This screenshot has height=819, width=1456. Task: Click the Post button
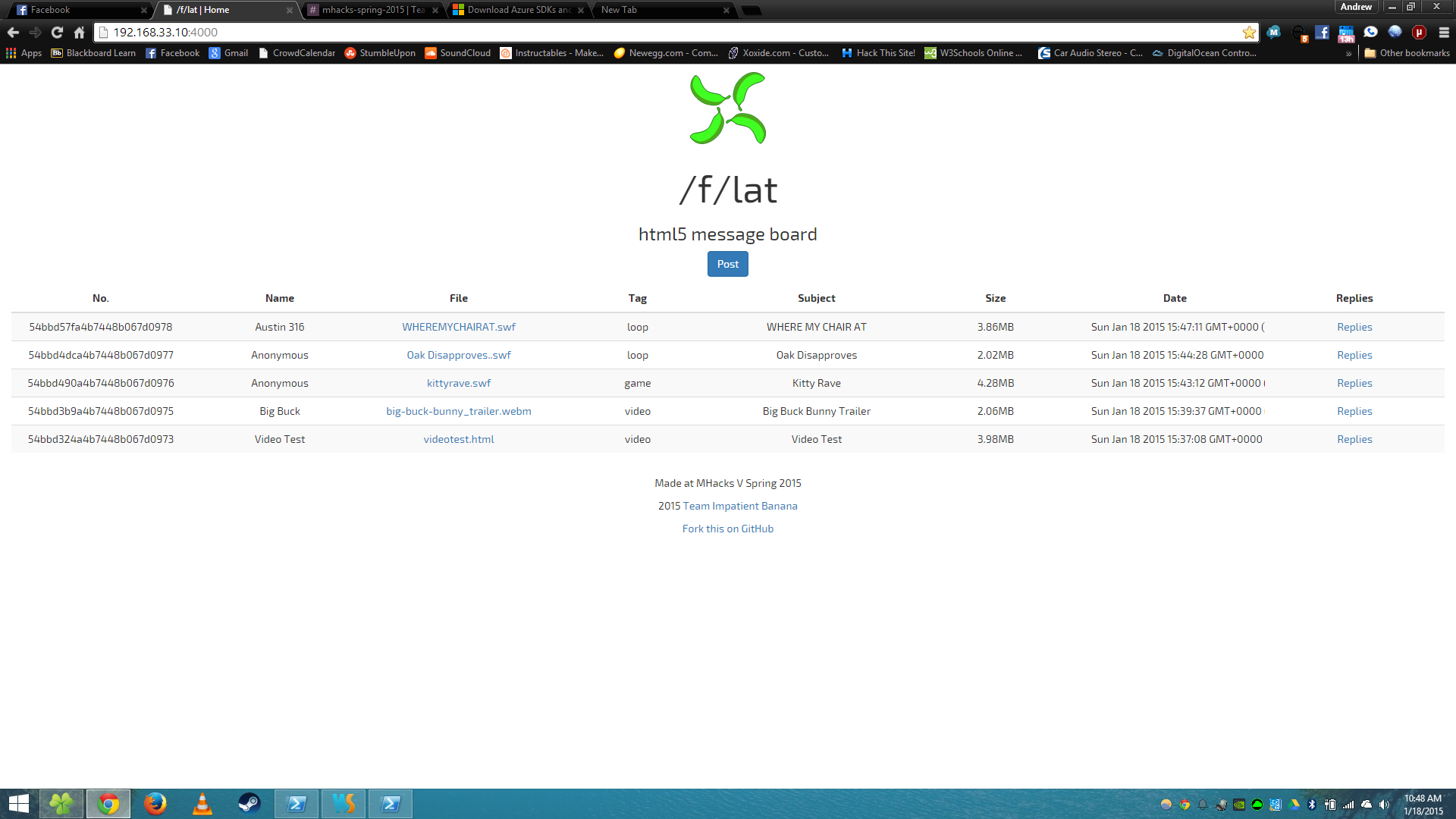point(727,264)
